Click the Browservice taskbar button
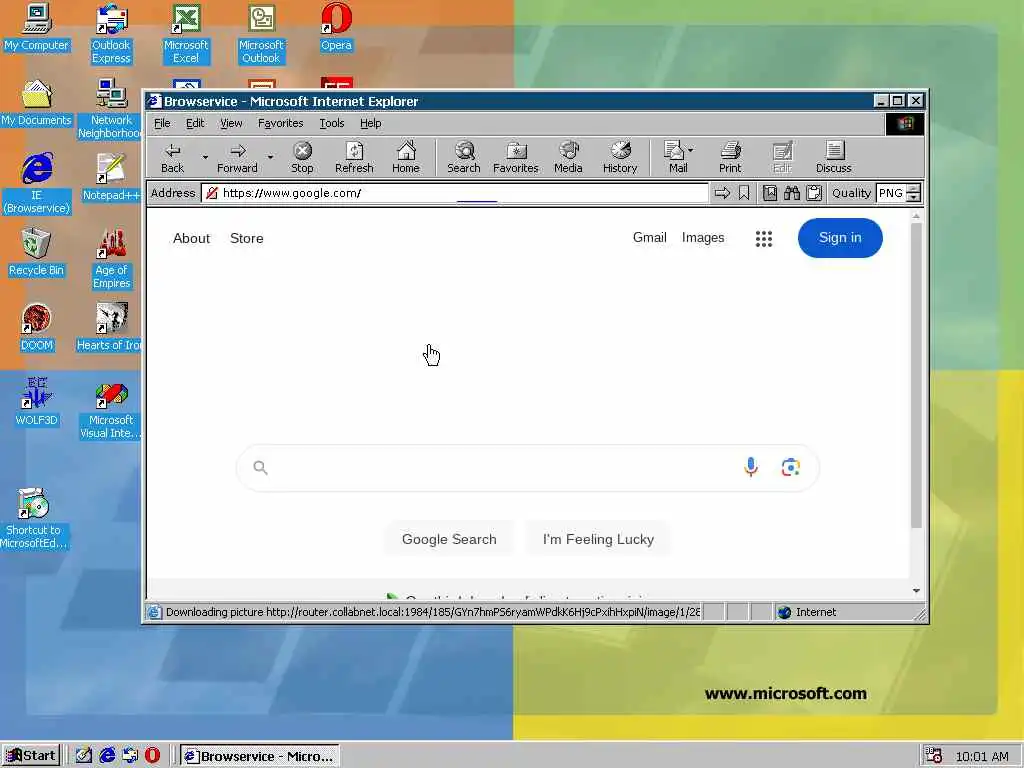 [x=259, y=756]
